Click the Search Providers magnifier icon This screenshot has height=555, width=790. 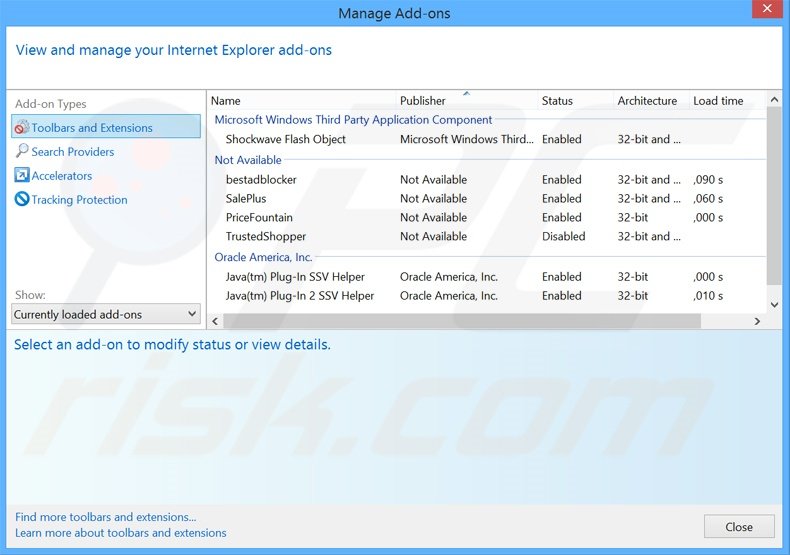coord(22,151)
